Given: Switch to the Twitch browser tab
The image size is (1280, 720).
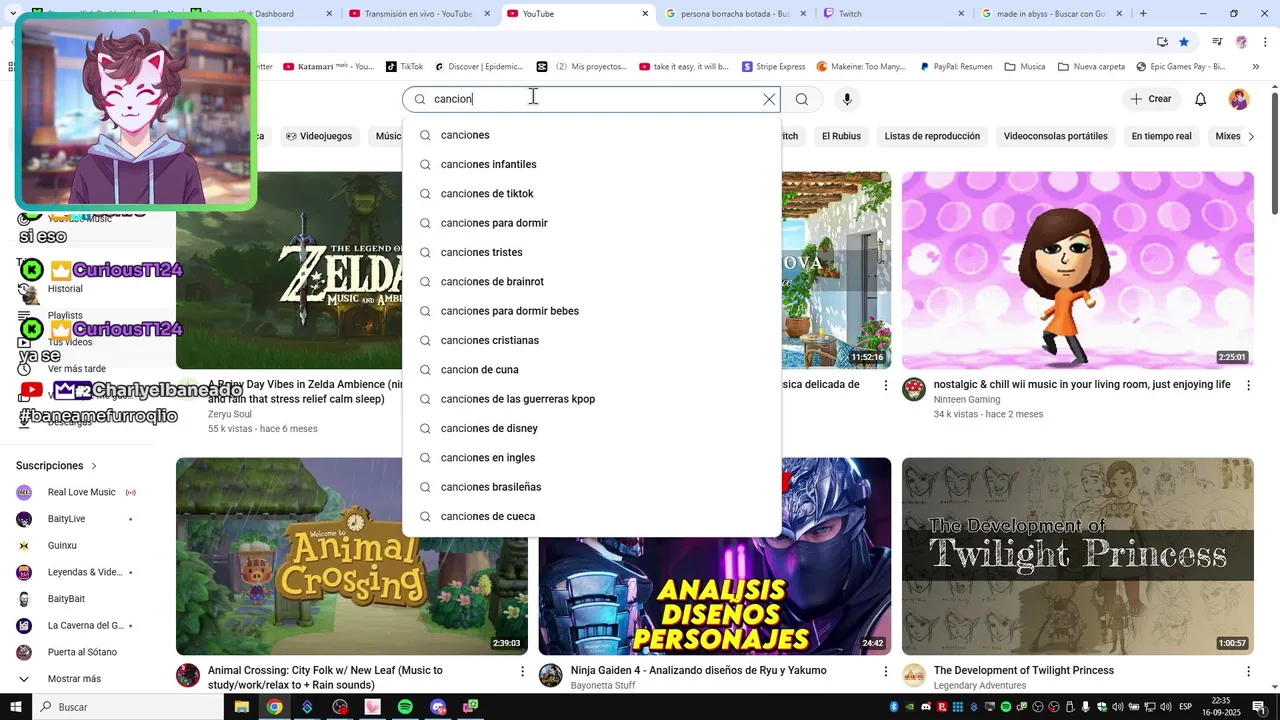Looking at the screenshot, I should coord(895,14).
